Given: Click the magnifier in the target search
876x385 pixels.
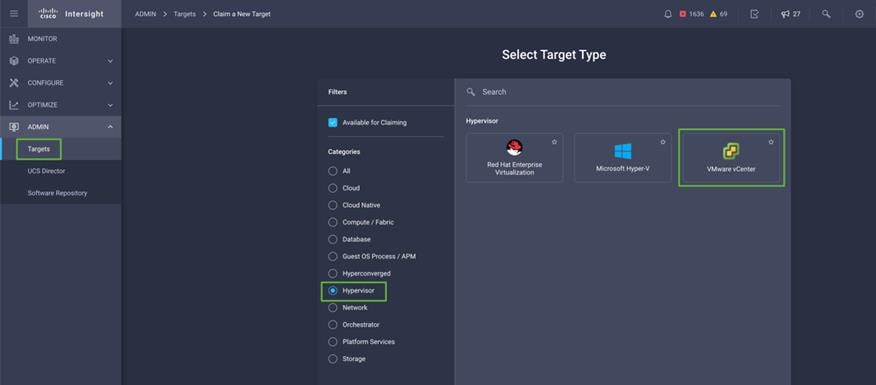Looking at the screenshot, I should coord(471,92).
